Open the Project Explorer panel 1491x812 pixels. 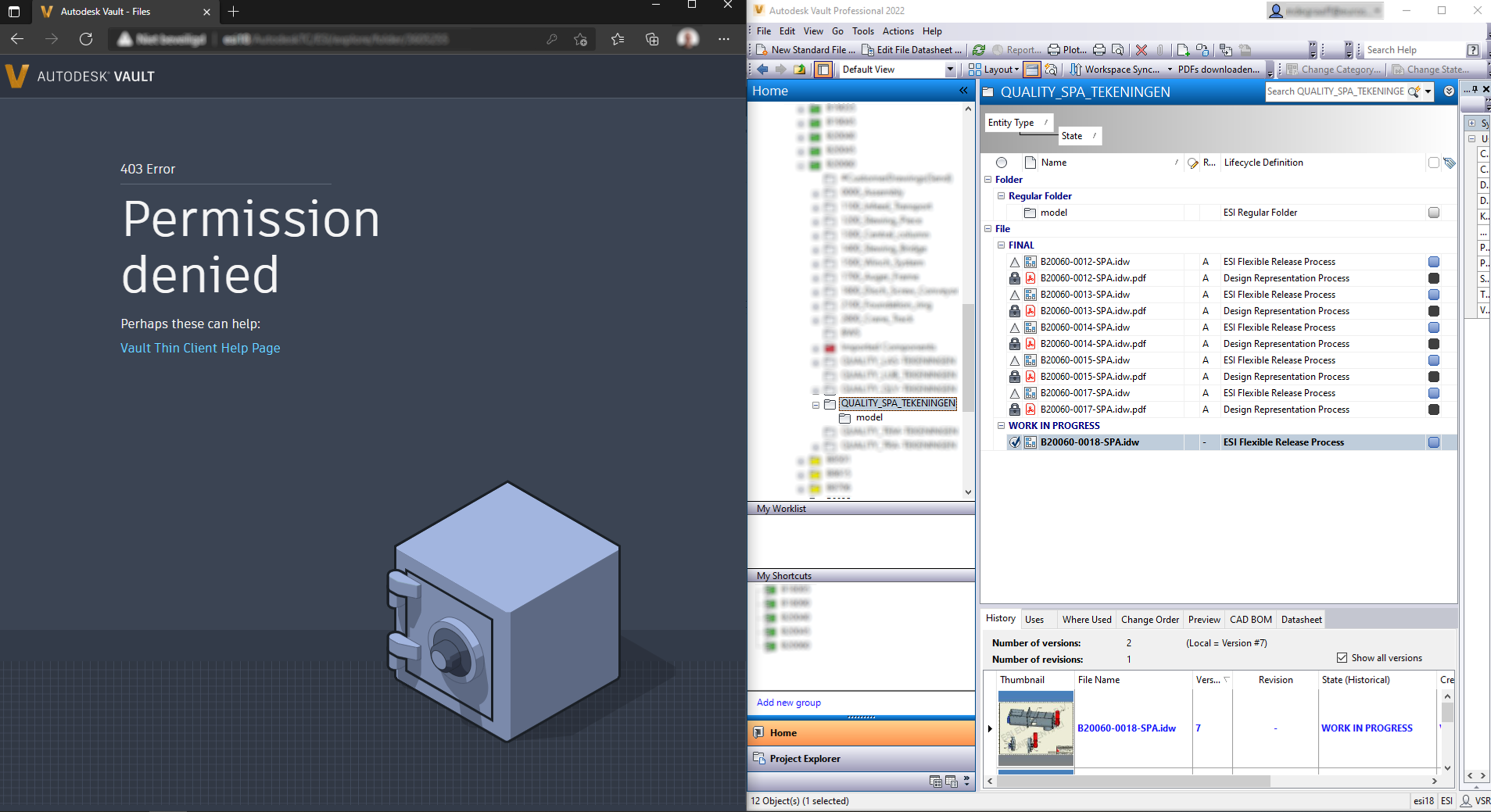pyautogui.click(x=804, y=758)
